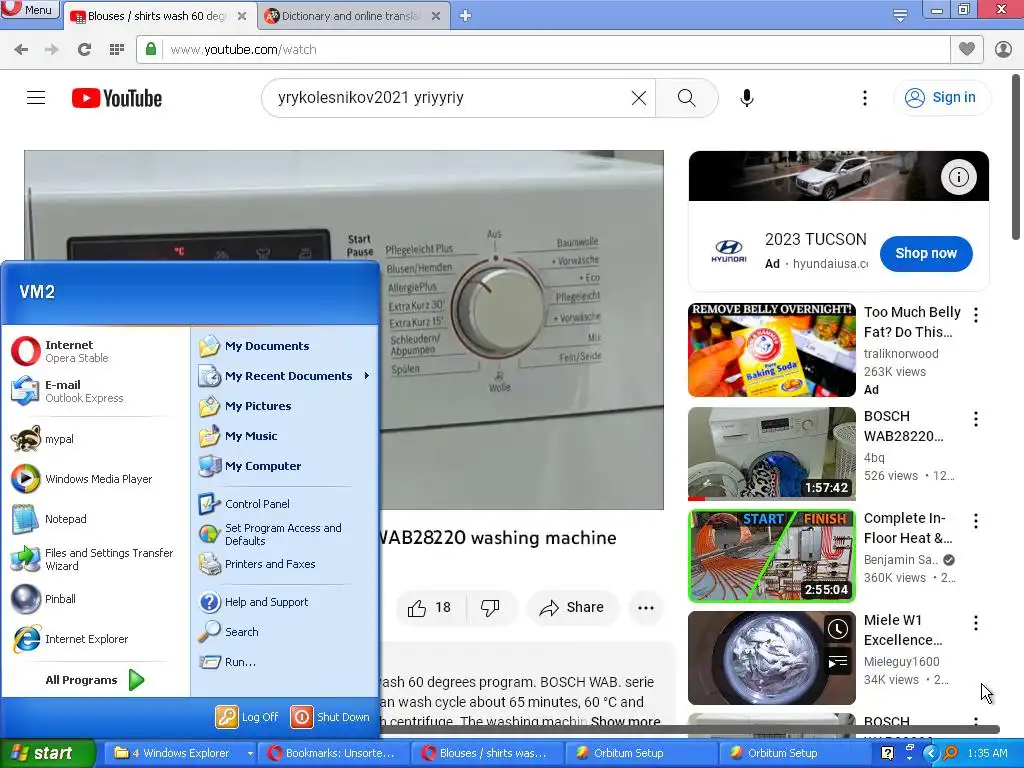Screen dimensions: 1024x768
Task: Click the Shut Down button
Action: [x=330, y=716]
